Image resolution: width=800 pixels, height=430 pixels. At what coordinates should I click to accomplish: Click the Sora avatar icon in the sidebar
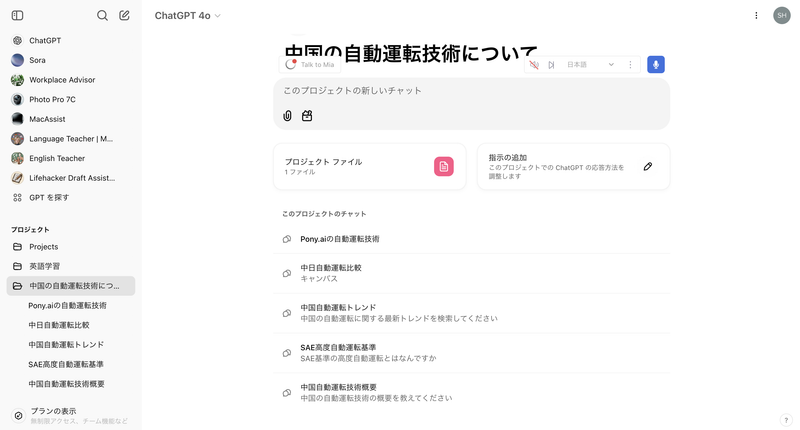click(x=17, y=60)
